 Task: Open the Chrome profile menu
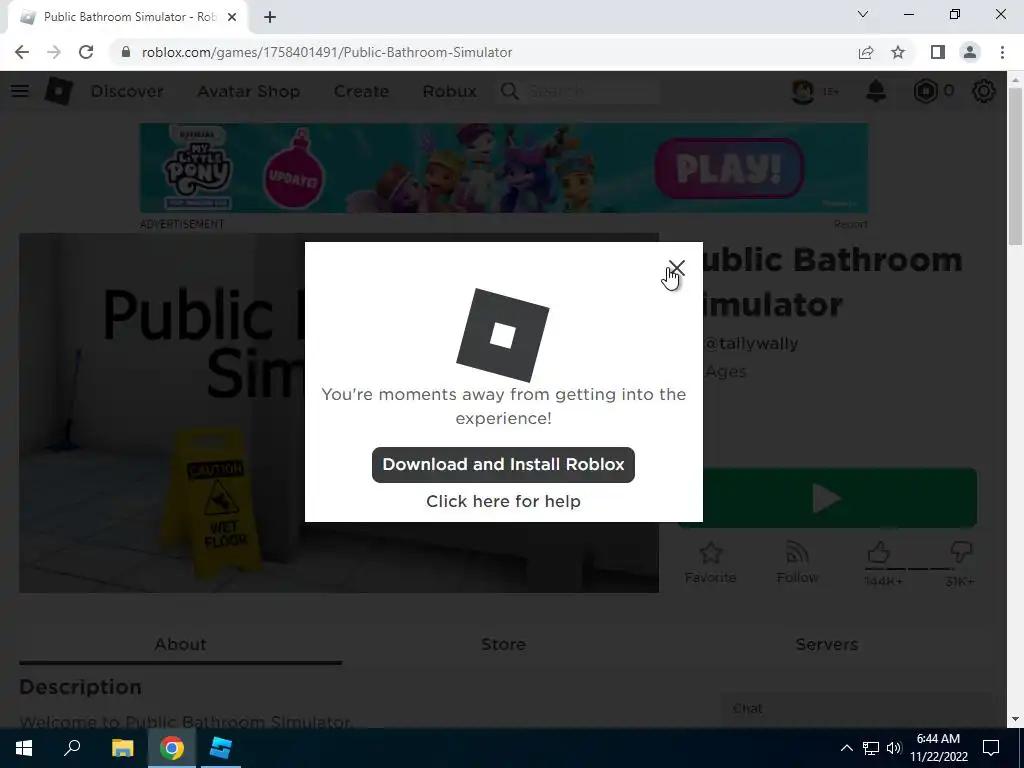coord(970,52)
